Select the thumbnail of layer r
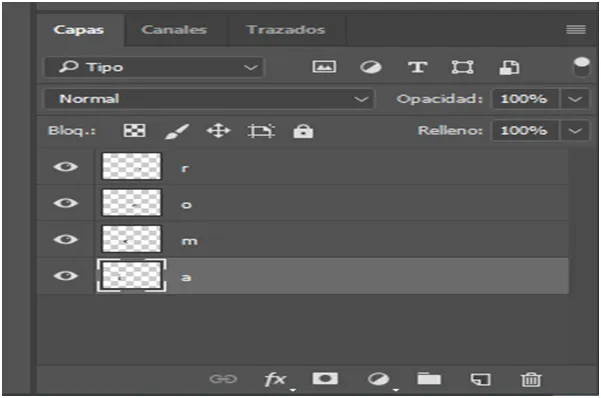 coord(131,166)
